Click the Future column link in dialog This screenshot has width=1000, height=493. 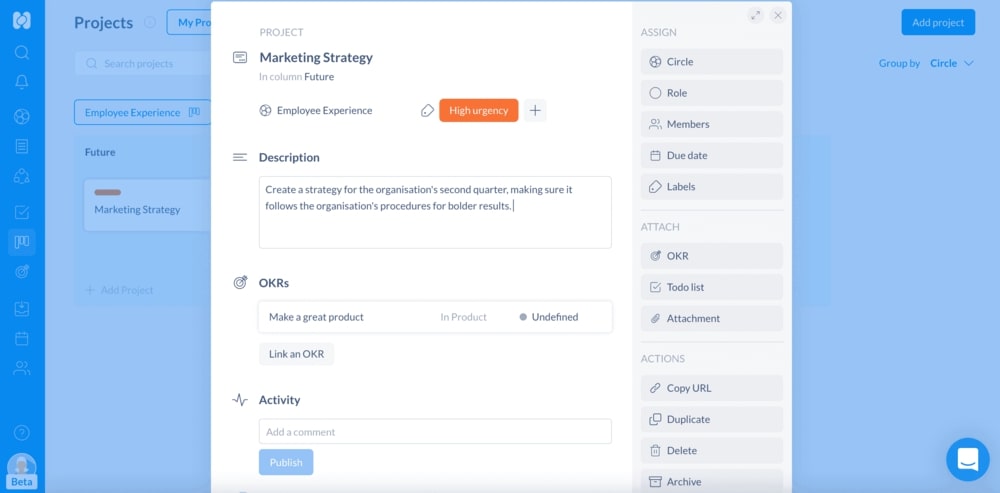pyautogui.click(x=319, y=77)
